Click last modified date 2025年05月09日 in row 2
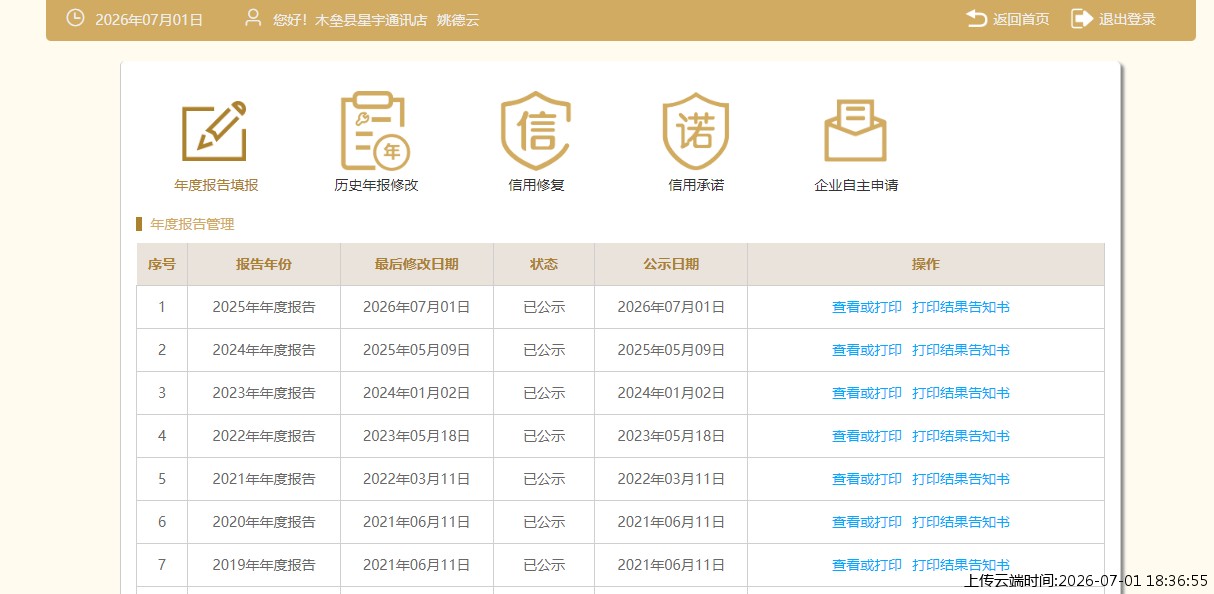Screen dimensions: 1214x594 (417, 350)
